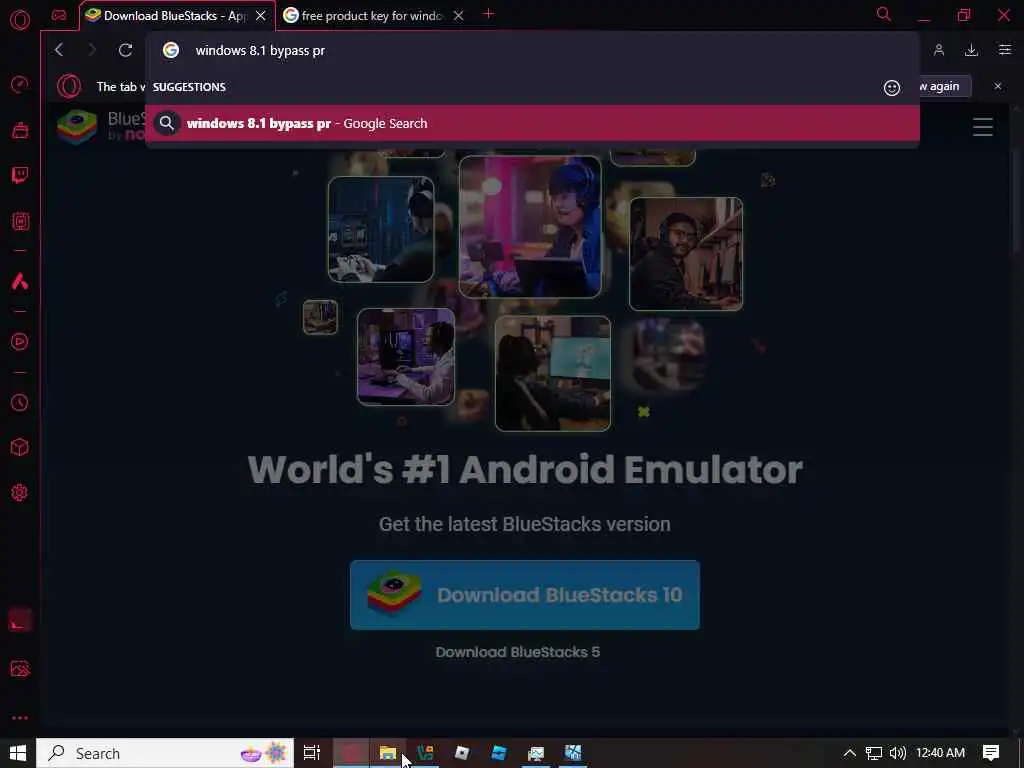Open Easy Setup sliders icon
This screenshot has width=1024, height=768.
(x=1004, y=50)
